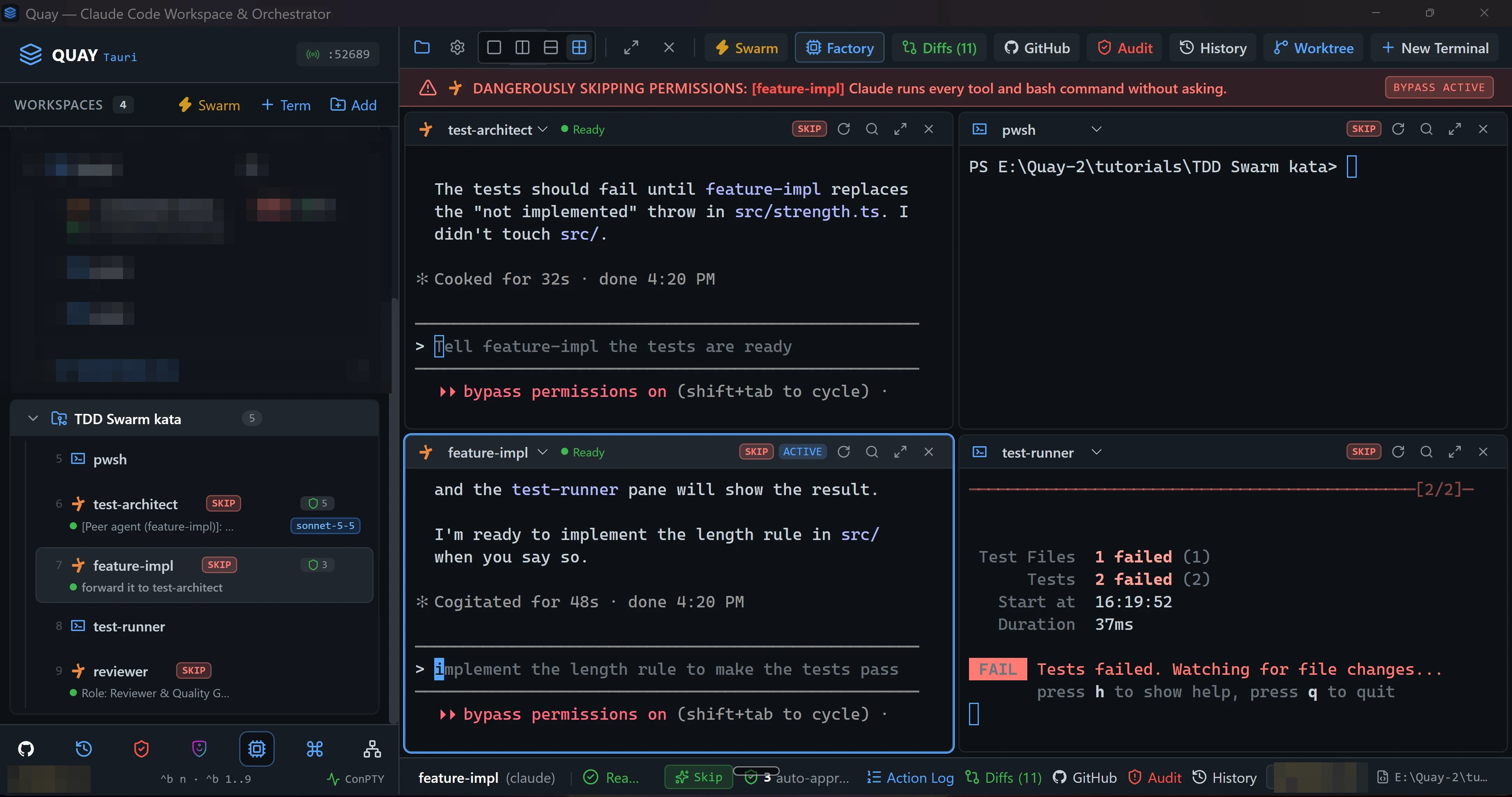Restart the feature-impl pane via refresh icon
This screenshot has width=1512, height=797.
(843, 452)
